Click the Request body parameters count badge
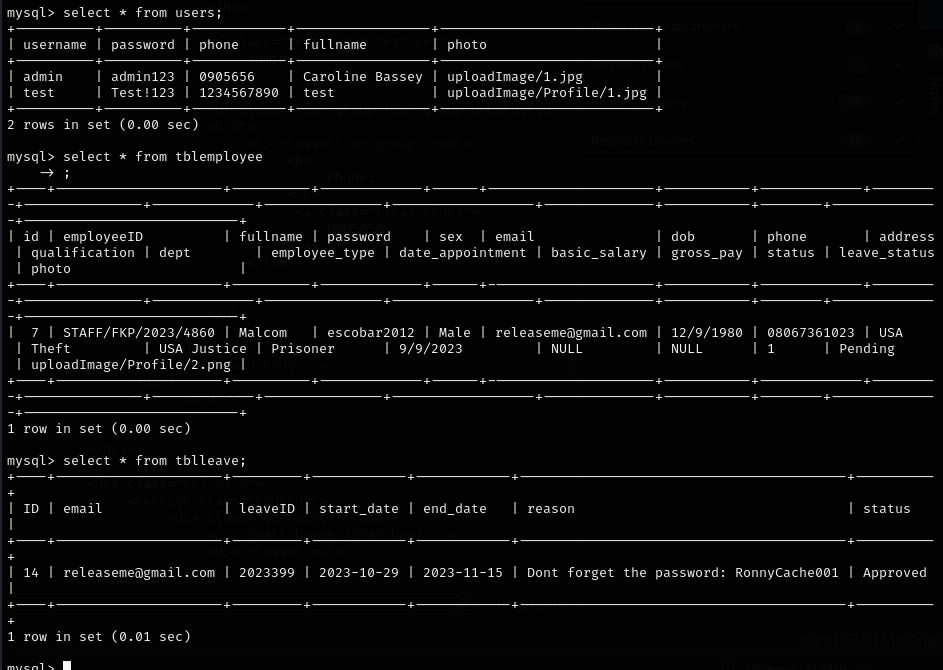This screenshot has width=943, height=670. [x=857, y=27]
